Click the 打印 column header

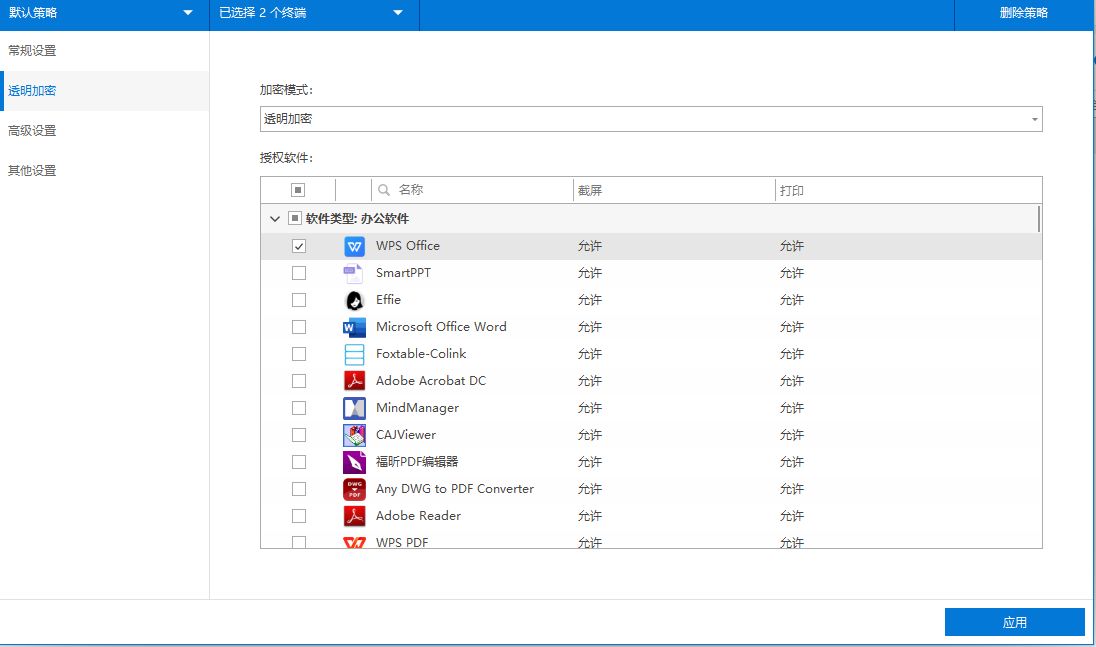click(x=907, y=190)
